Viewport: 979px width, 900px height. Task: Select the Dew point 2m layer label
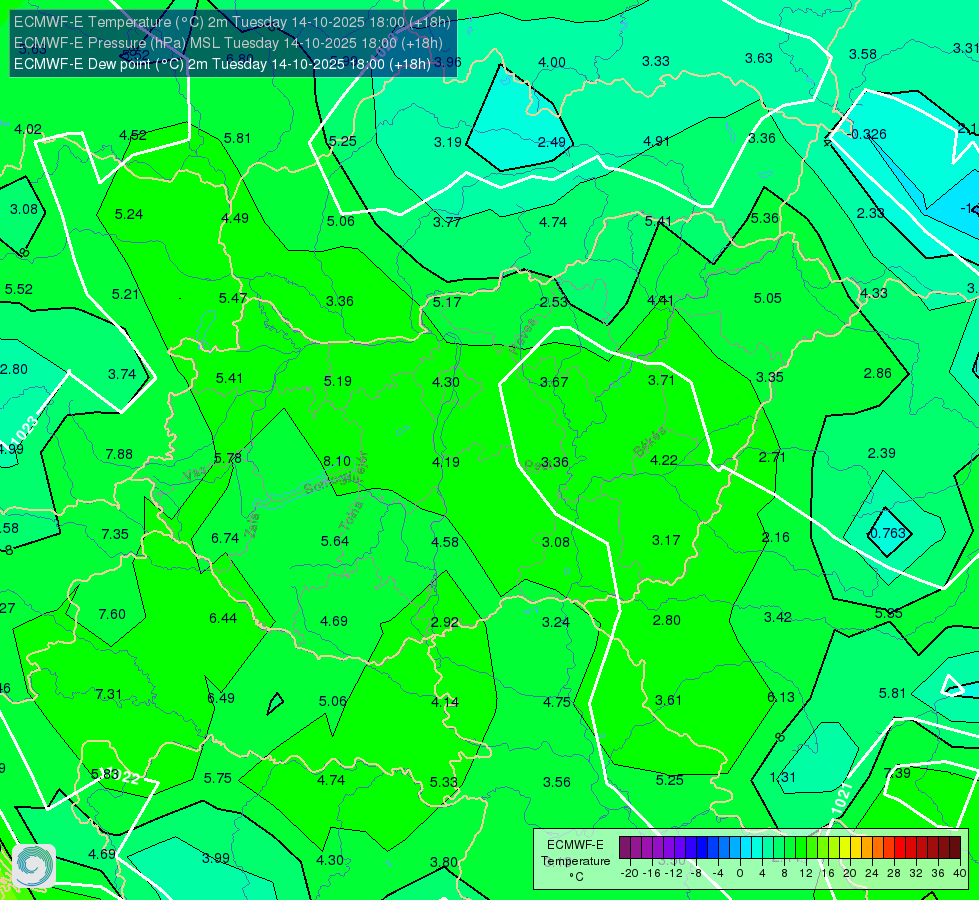[x=222, y=64]
